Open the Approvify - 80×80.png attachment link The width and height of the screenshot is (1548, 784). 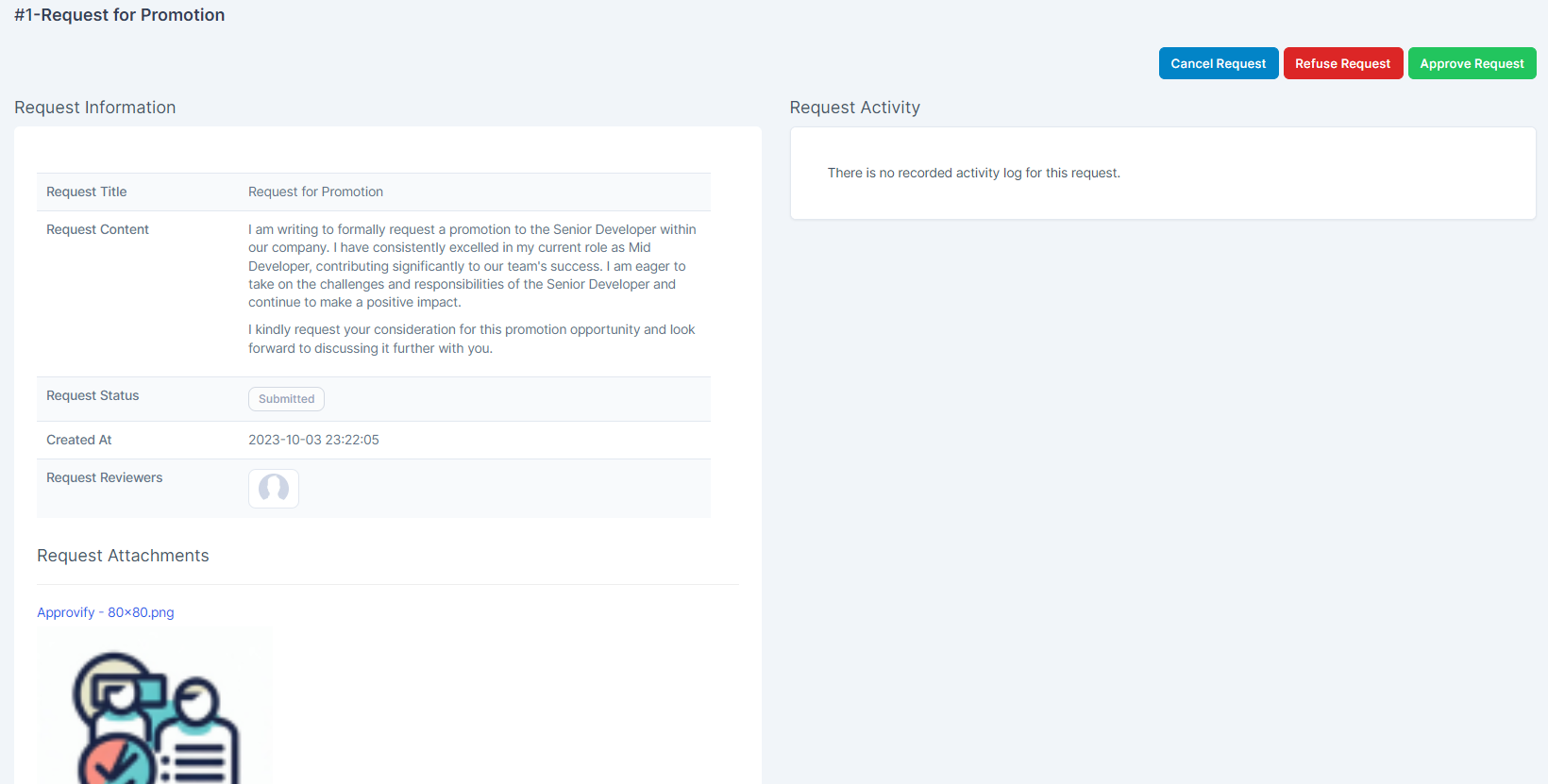tap(106, 612)
